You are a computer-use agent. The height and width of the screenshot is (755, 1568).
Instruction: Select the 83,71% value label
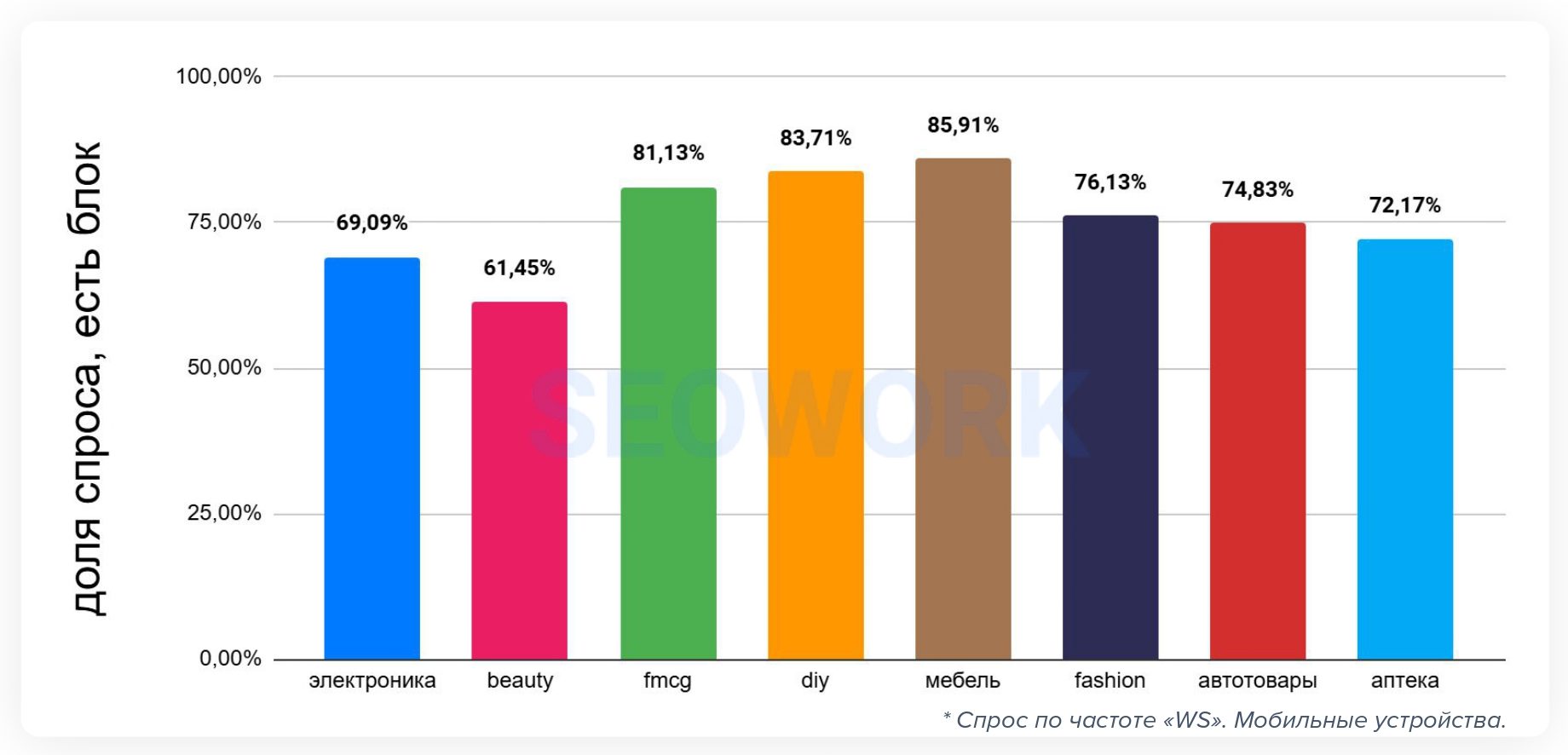(816, 138)
